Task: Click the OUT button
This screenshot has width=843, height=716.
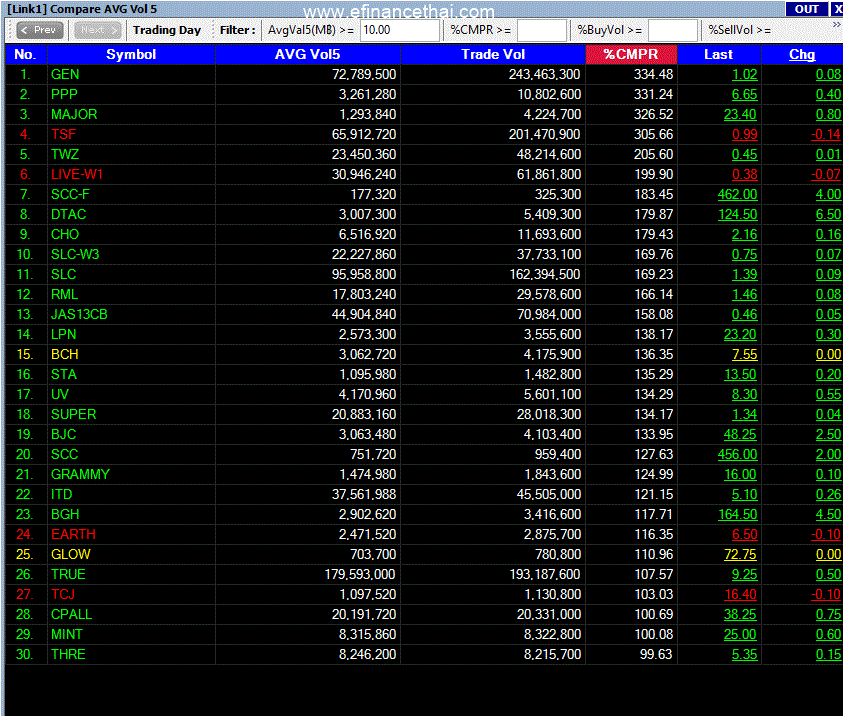Action: point(806,9)
